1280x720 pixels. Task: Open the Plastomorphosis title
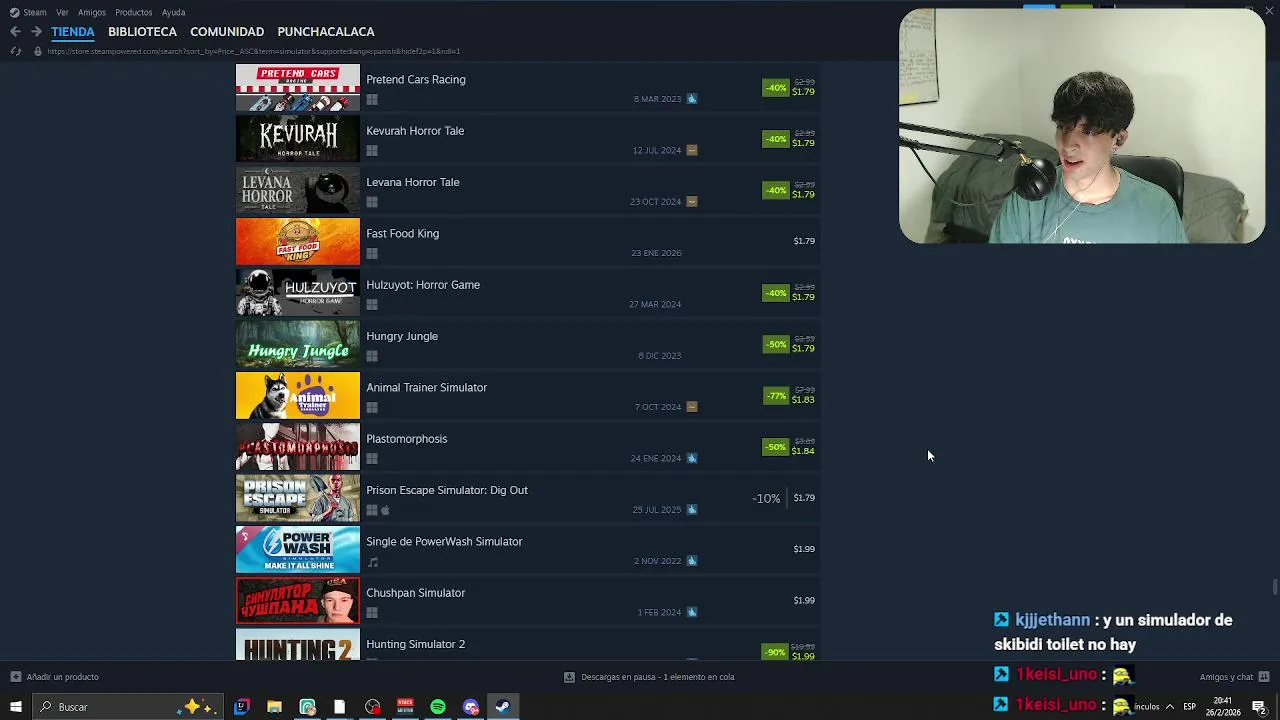(x=407, y=439)
